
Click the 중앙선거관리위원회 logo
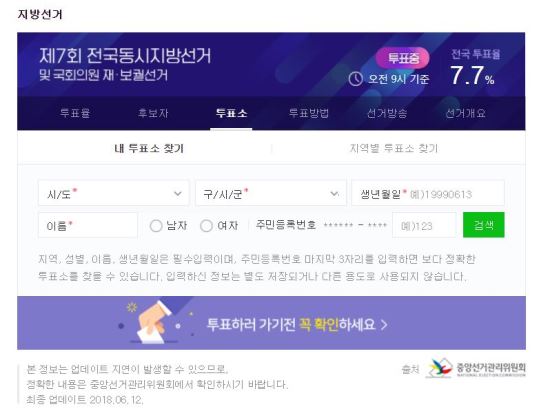[476, 368]
